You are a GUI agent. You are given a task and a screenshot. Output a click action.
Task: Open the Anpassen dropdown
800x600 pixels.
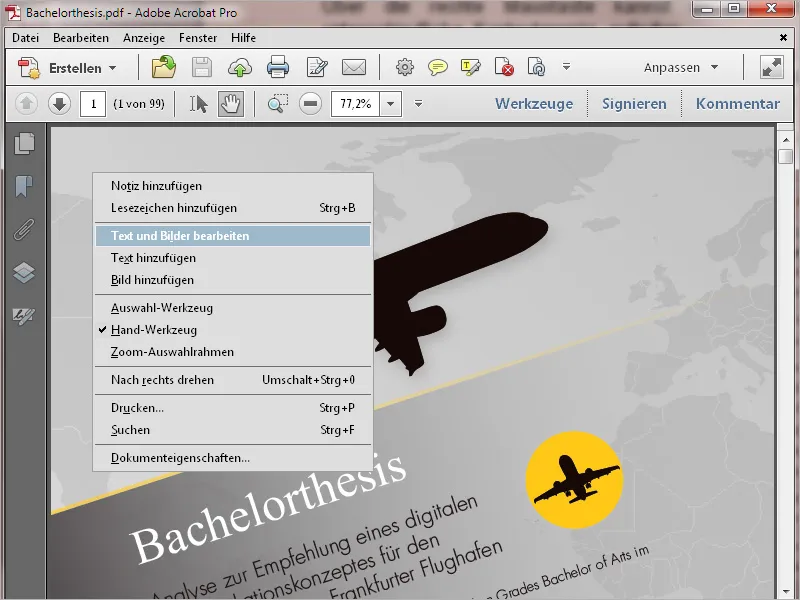[681, 67]
